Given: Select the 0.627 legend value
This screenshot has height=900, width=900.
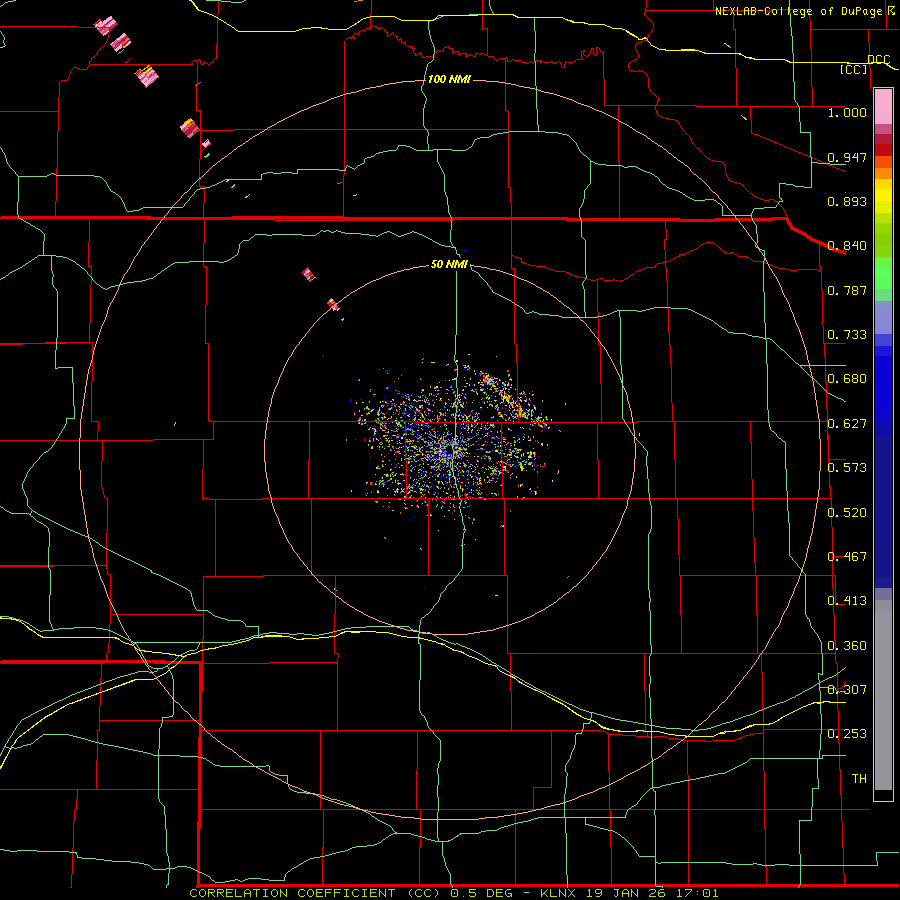Looking at the screenshot, I should (x=847, y=424).
